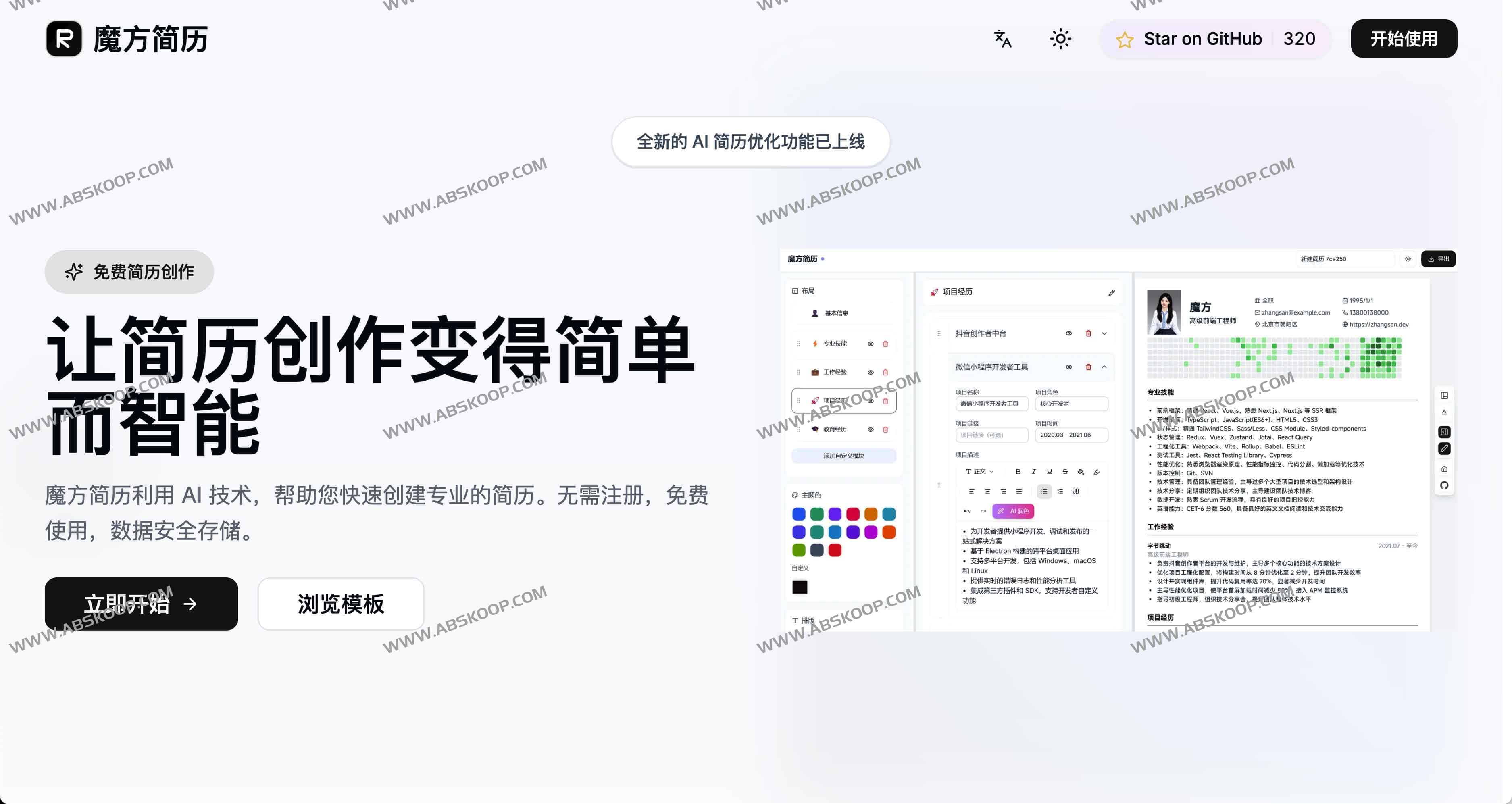Select 教育经历 module in the layout sidebar
Image resolution: width=1512 pixels, height=804 pixels.
click(835, 429)
